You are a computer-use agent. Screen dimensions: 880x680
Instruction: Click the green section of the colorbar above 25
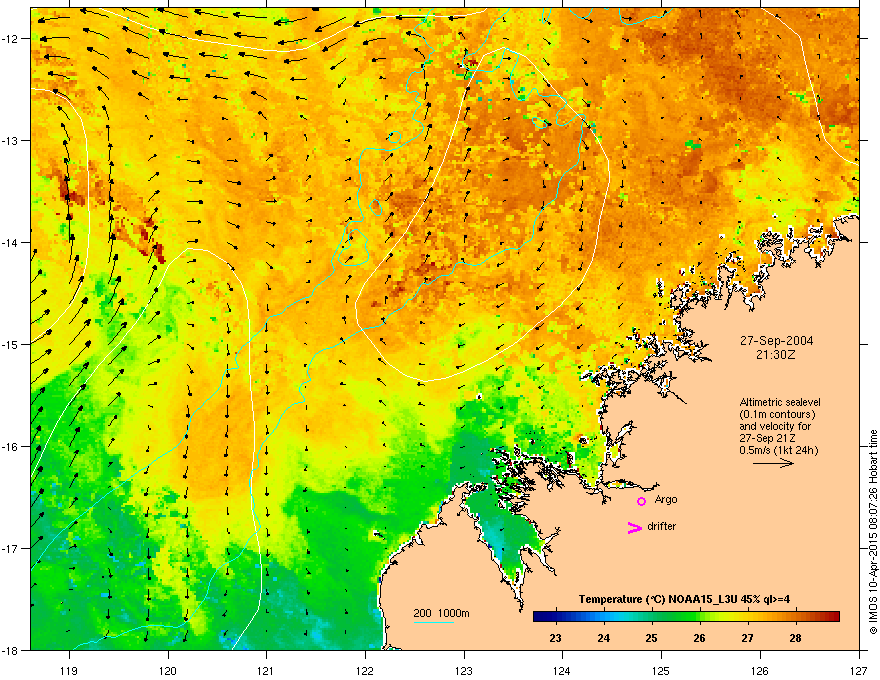point(654,617)
